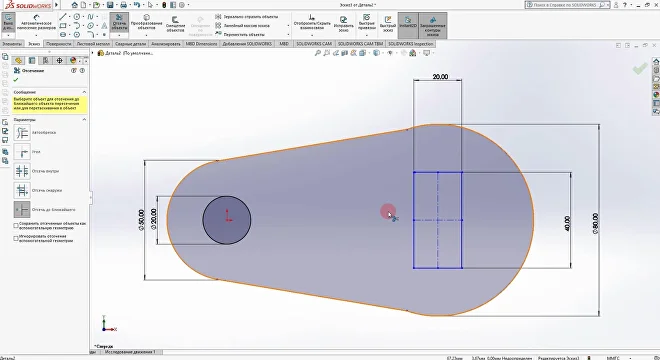Select the Corner Rectangle tool
660x360 pixels.
pyautogui.click(x=63, y=26)
